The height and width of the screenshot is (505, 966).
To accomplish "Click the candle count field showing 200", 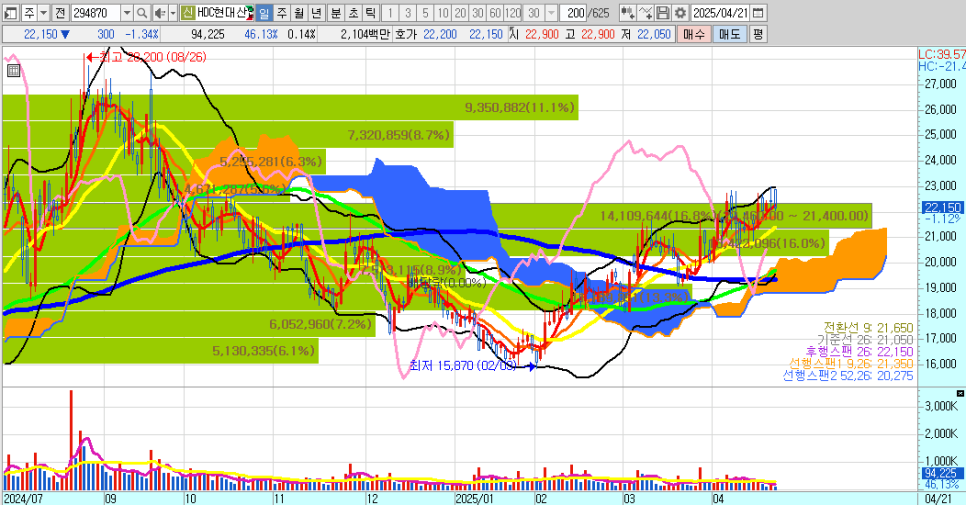I will pyautogui.click(x=574, y=12).
